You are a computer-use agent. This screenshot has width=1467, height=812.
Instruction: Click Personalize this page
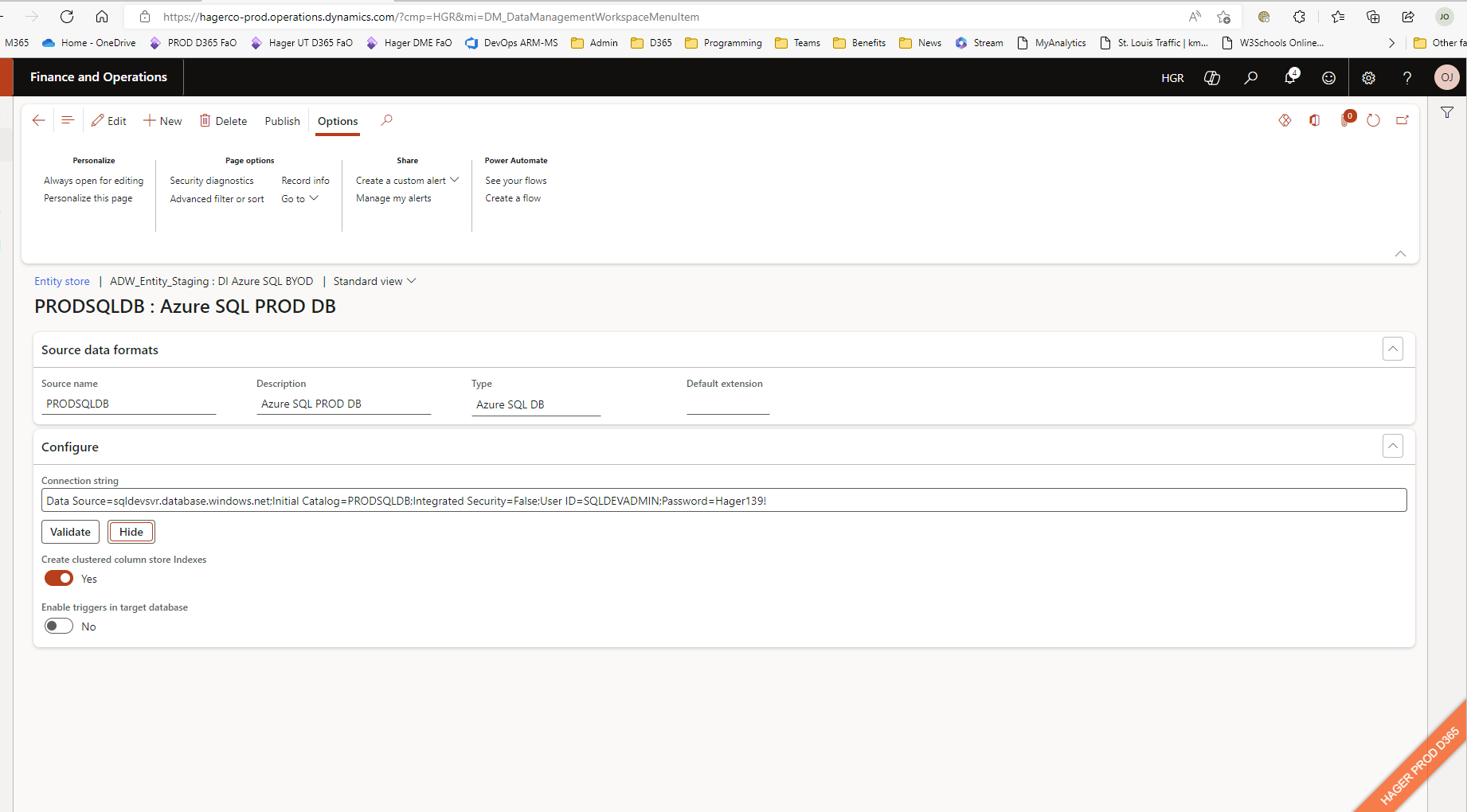pos(88,198)
